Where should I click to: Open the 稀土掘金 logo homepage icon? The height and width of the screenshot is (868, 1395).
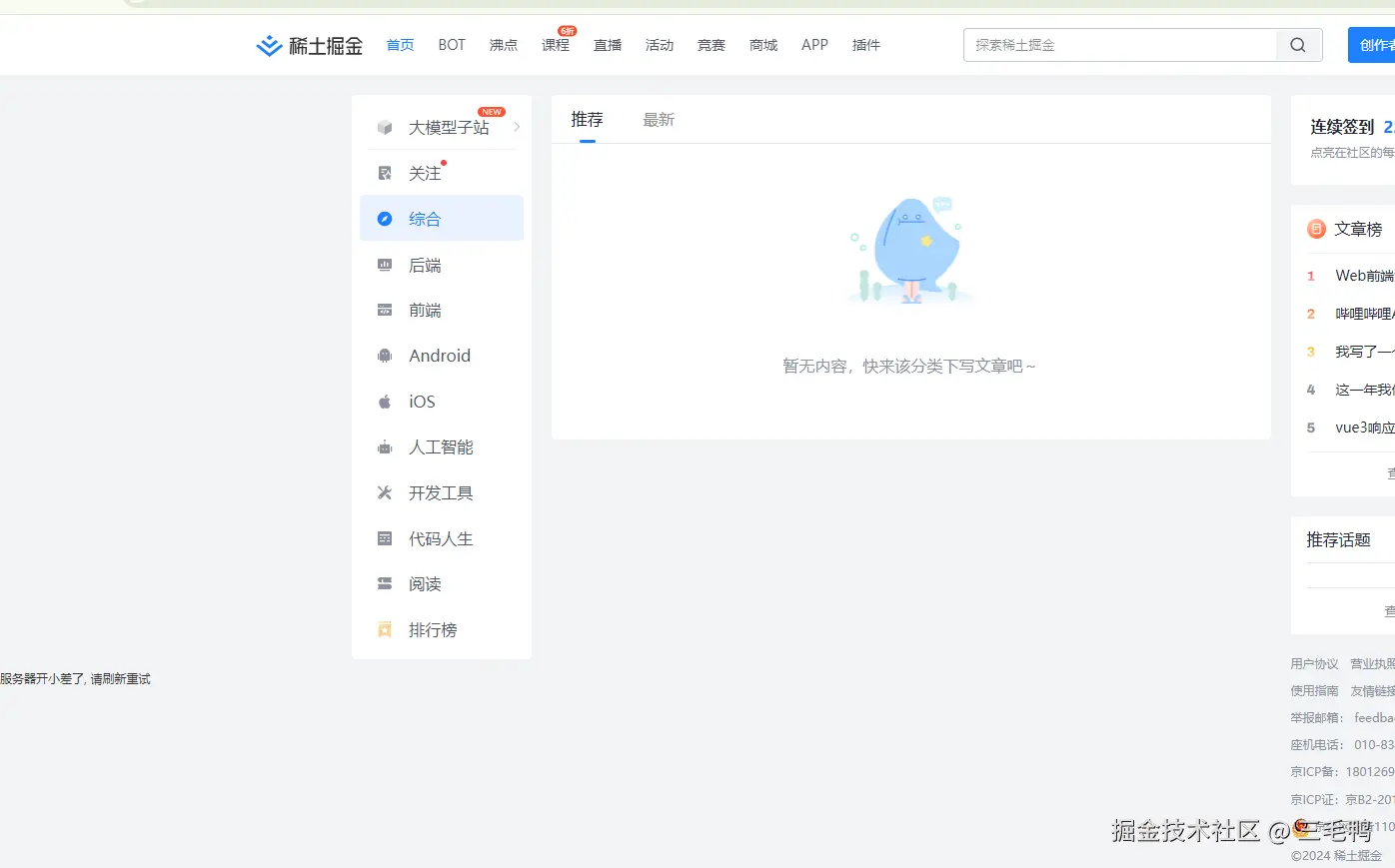tap(268, 45)
